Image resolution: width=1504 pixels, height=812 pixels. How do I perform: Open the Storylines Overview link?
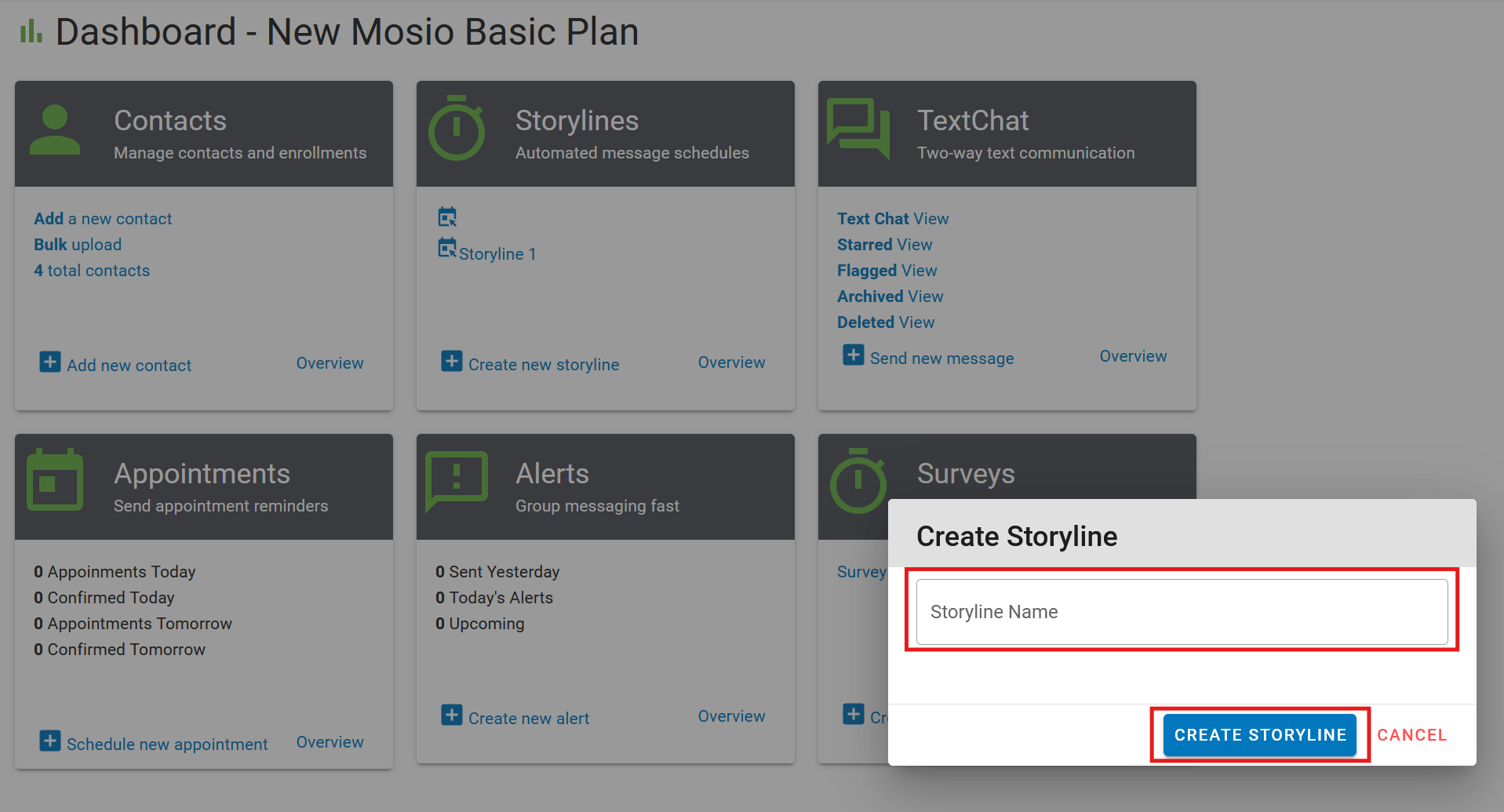(731, 362)
